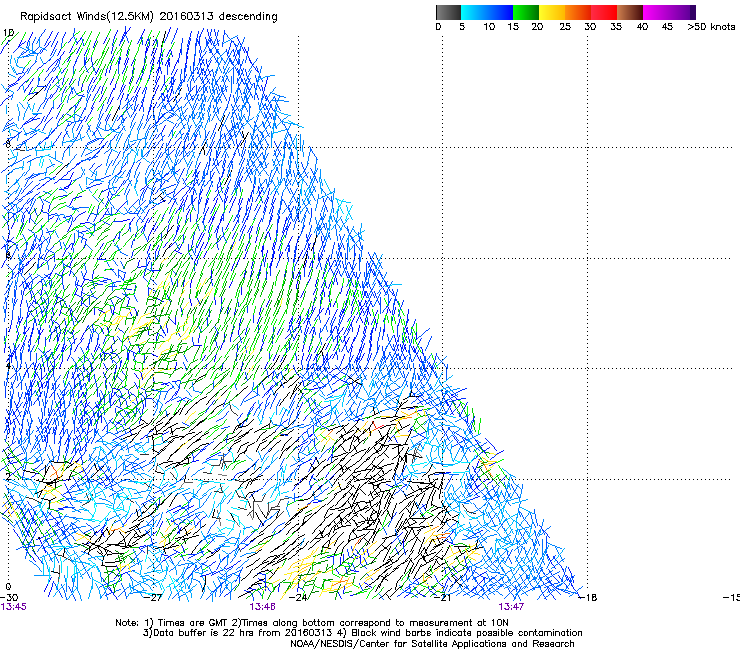Click the '-30' longitude axis label
This screenshot has height=650, width=740.
click(9, 598)
